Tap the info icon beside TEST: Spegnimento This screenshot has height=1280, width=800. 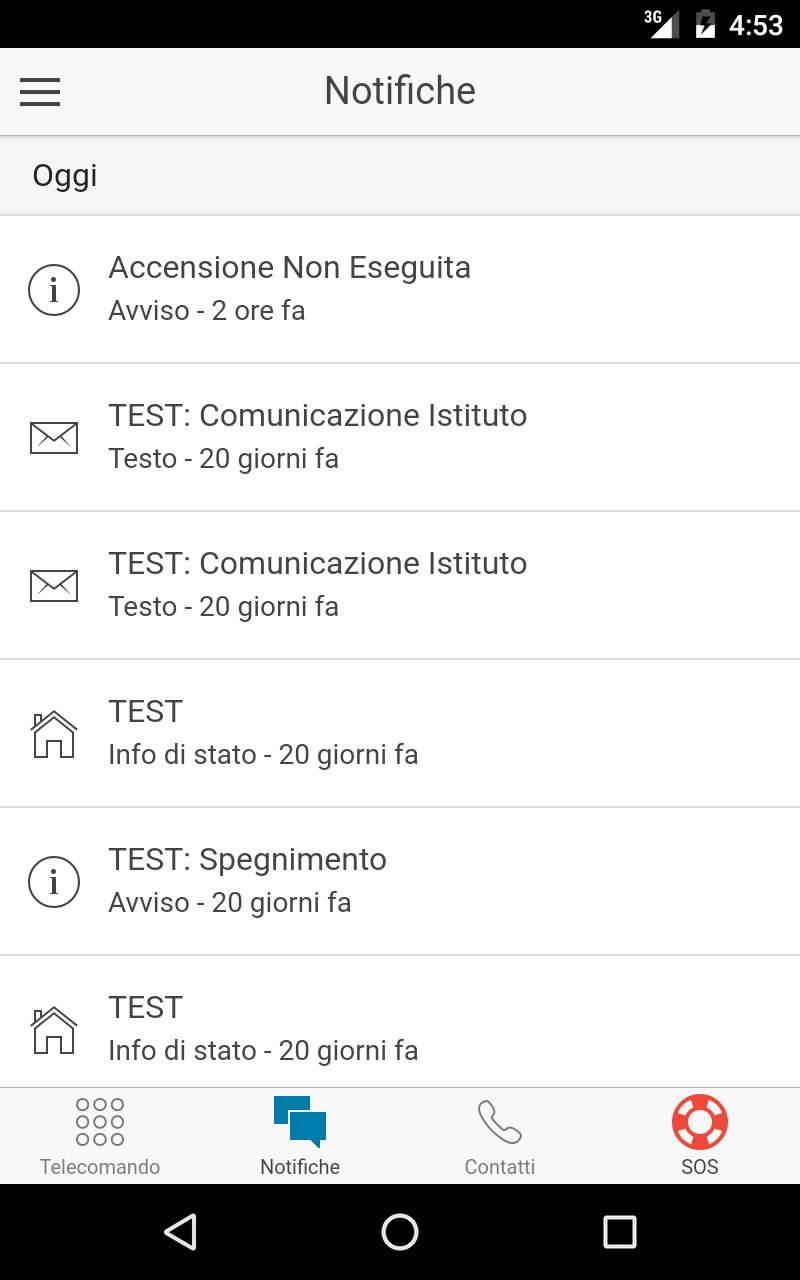[54, 881]
